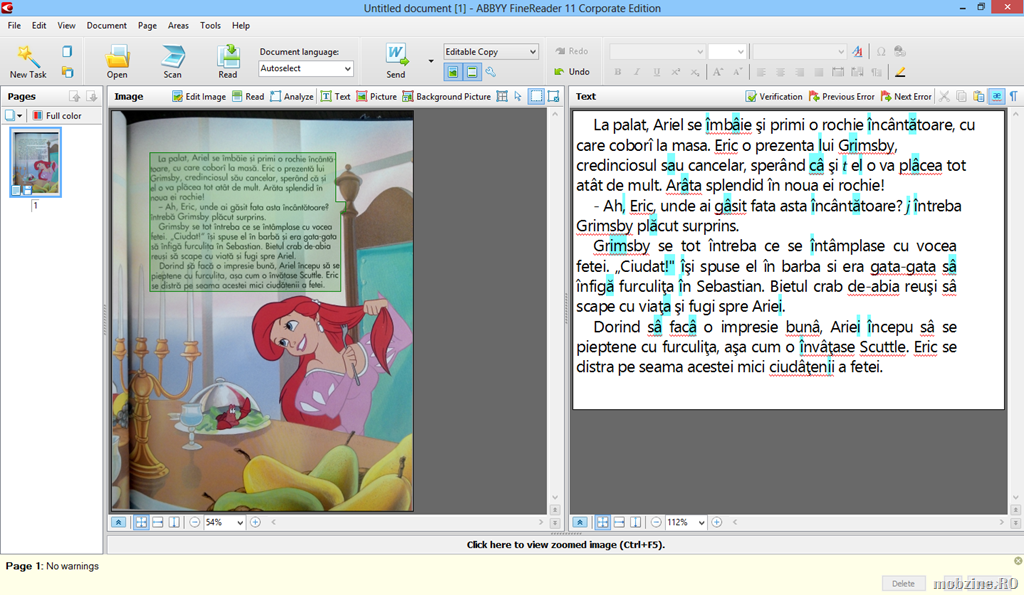The height and width of the screenshot is (595, 1024).
Task: Zoom out the Text pane with minus
Action: click(656, 523)
